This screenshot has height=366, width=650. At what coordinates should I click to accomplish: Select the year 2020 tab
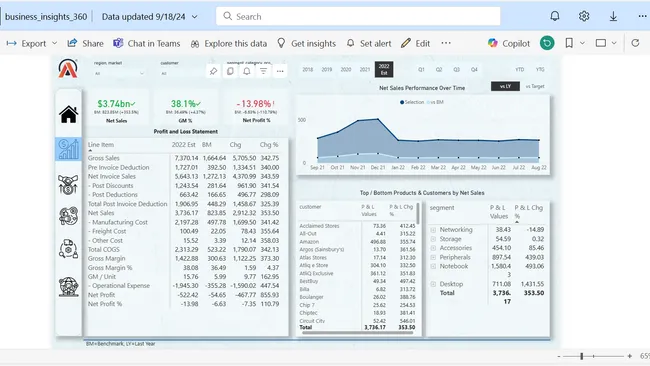(346, 70)
